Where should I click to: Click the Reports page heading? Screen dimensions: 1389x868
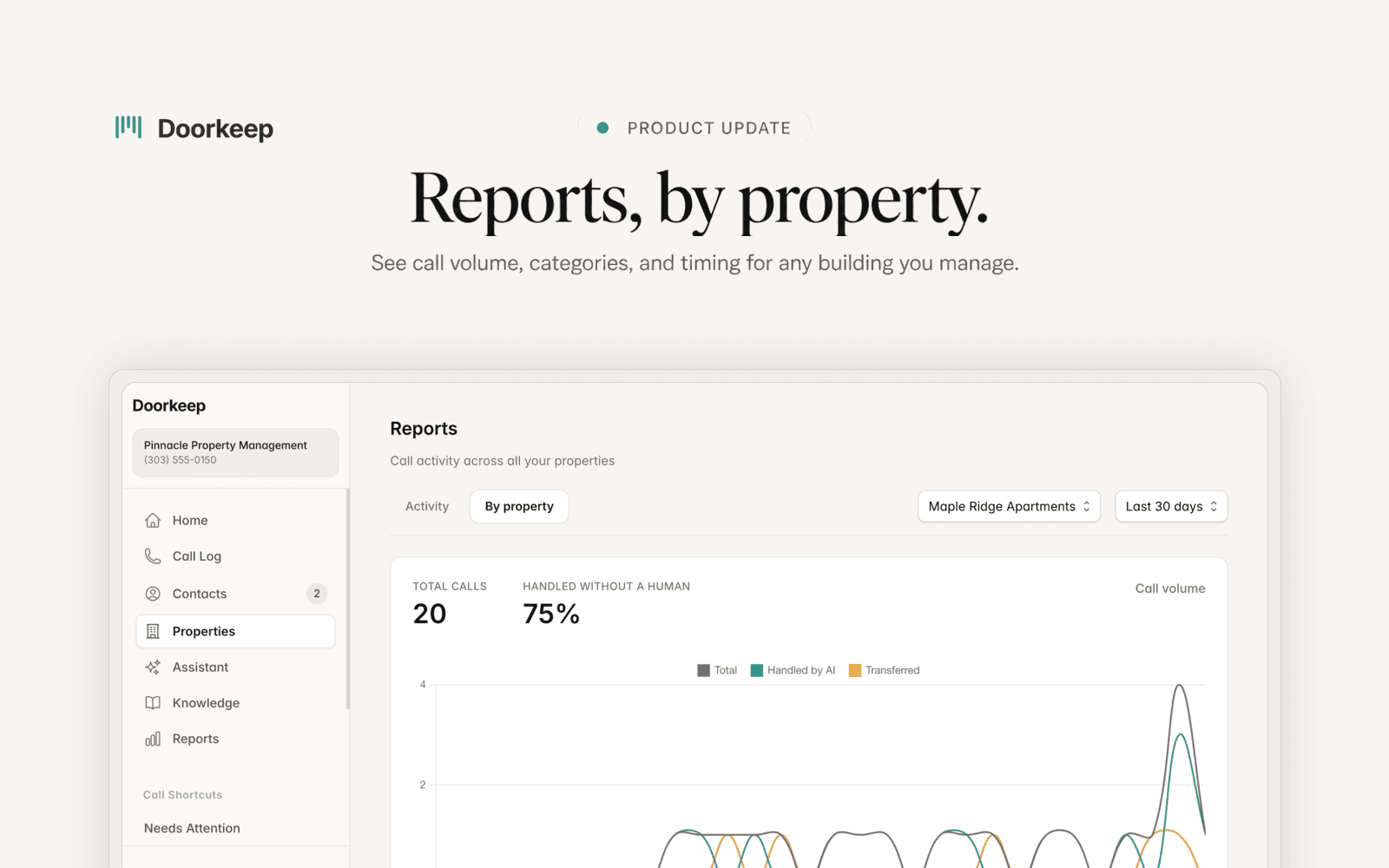pyautogui.click(x=424, y=429)
